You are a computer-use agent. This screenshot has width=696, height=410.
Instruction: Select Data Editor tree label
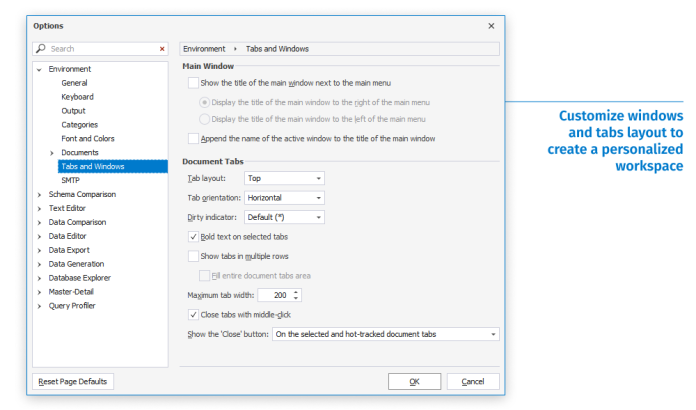[x=67, y=236]
